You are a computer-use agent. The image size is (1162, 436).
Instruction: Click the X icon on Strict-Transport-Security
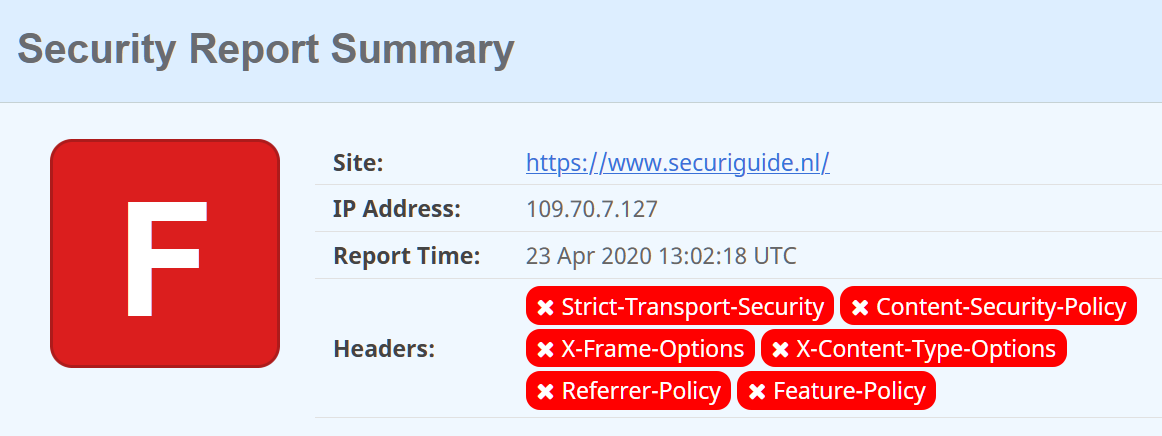(545, 307)
